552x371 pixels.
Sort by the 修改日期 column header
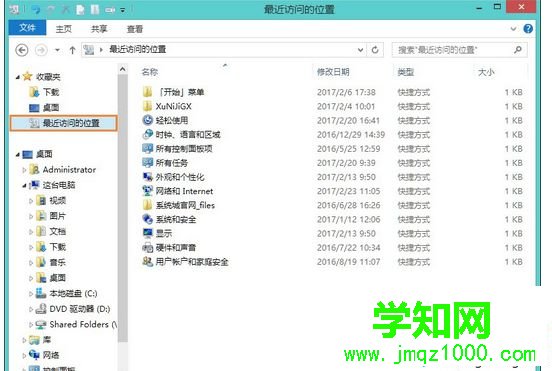[x=333, y=72]
